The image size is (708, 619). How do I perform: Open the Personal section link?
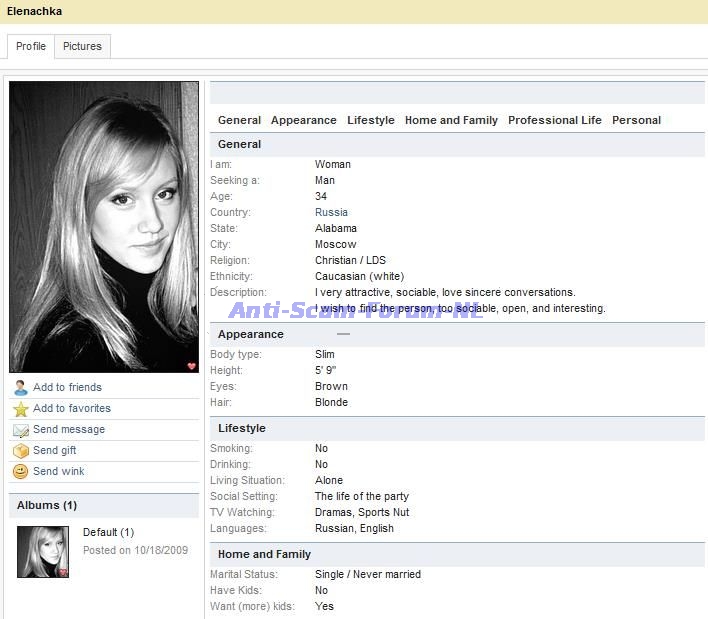pos(636,120)
